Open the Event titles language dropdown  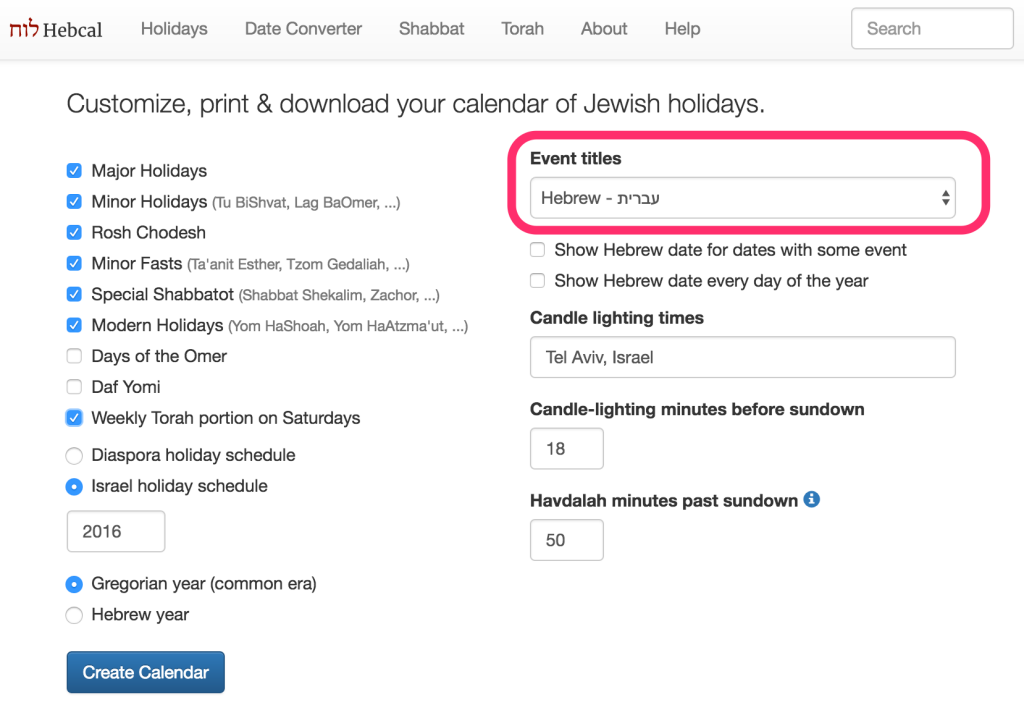coord(742,198)
